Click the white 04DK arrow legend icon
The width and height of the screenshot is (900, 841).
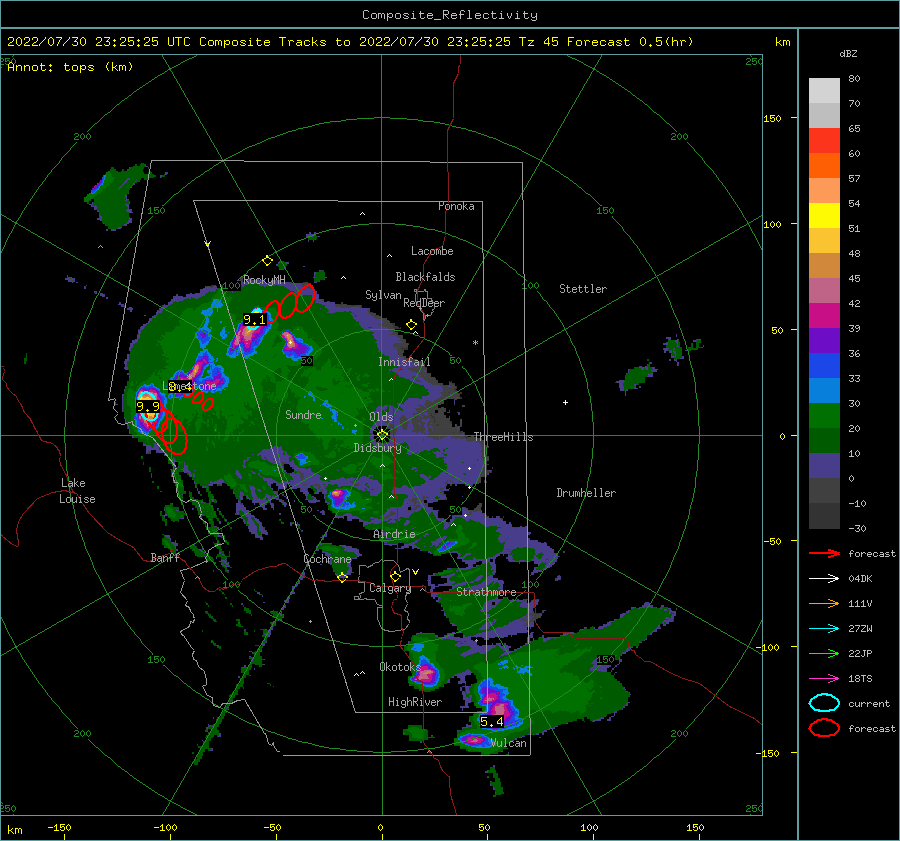(x=824, y=578)
